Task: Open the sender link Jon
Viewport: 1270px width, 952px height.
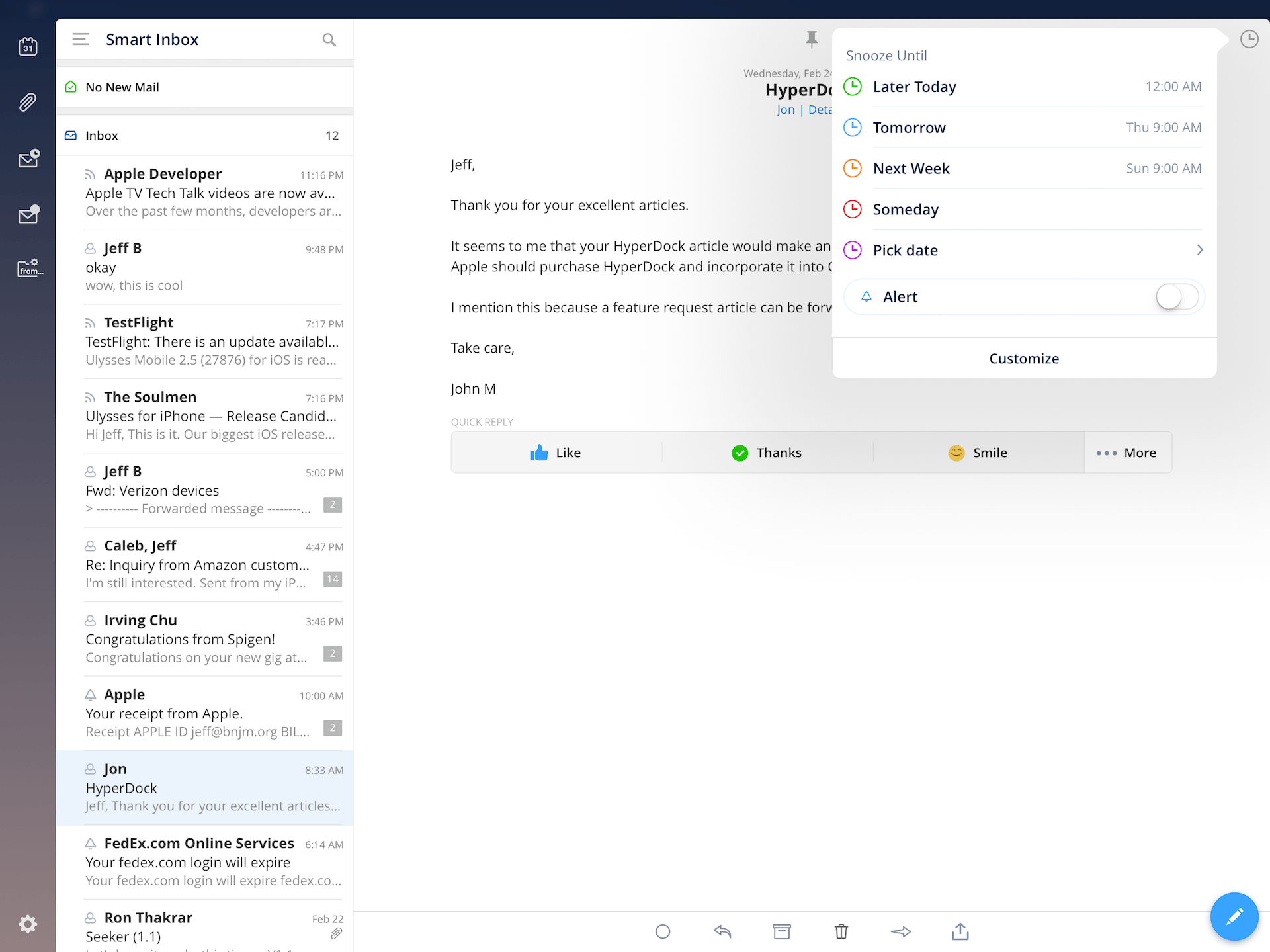Action: (786, 109)
